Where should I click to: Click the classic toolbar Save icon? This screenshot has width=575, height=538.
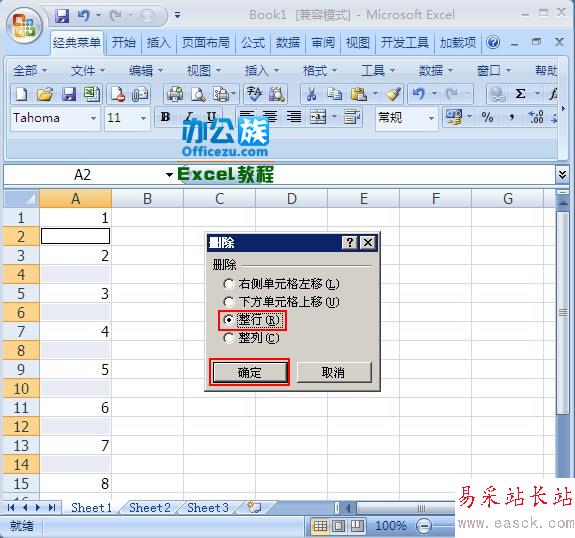(69, 94)
